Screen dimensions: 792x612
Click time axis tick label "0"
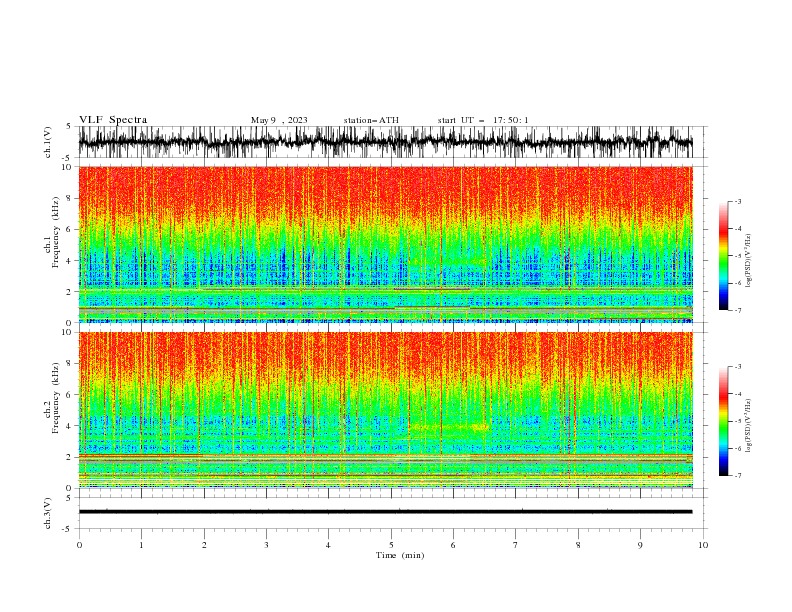(79, 545)
